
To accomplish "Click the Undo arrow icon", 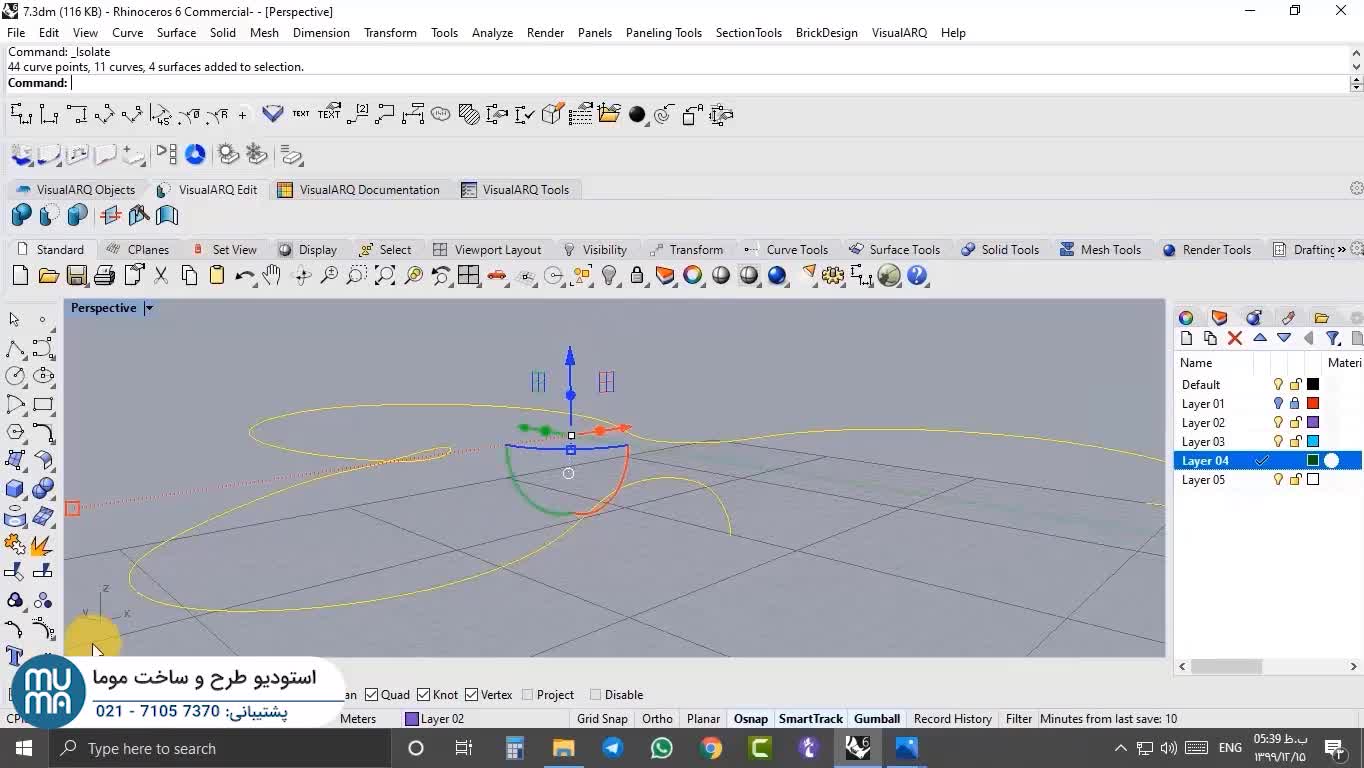I will 244,276.
